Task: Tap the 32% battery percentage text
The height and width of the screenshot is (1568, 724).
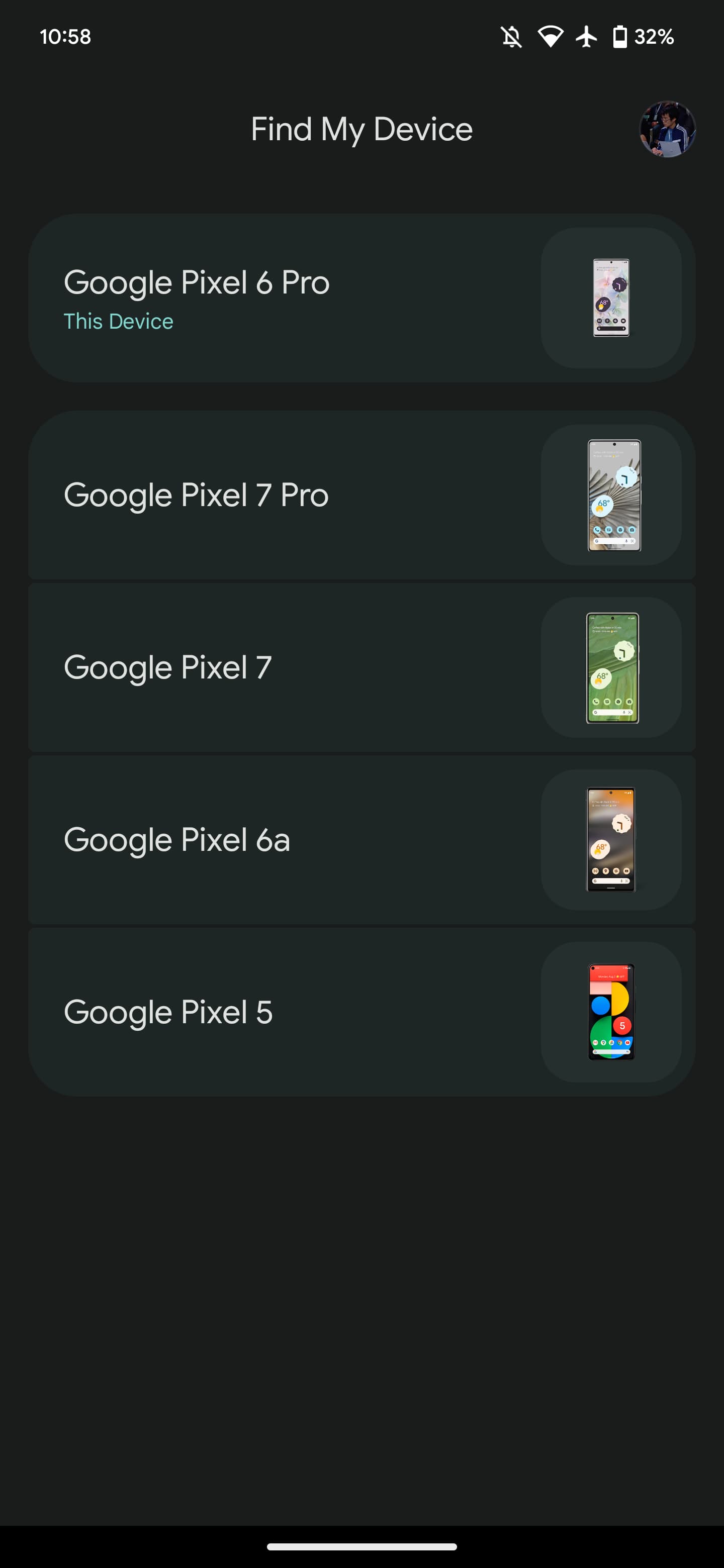Action: [654, 37]
